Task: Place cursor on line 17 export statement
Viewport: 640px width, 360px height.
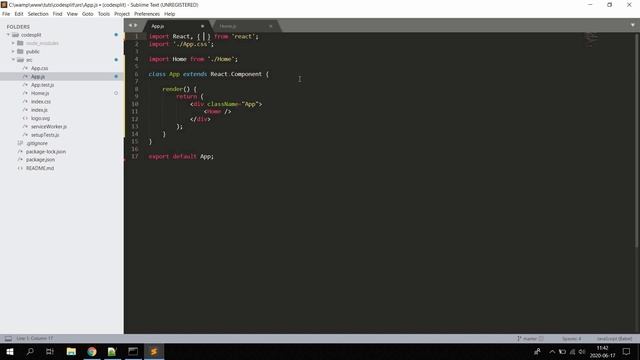Action: (181, 157)
